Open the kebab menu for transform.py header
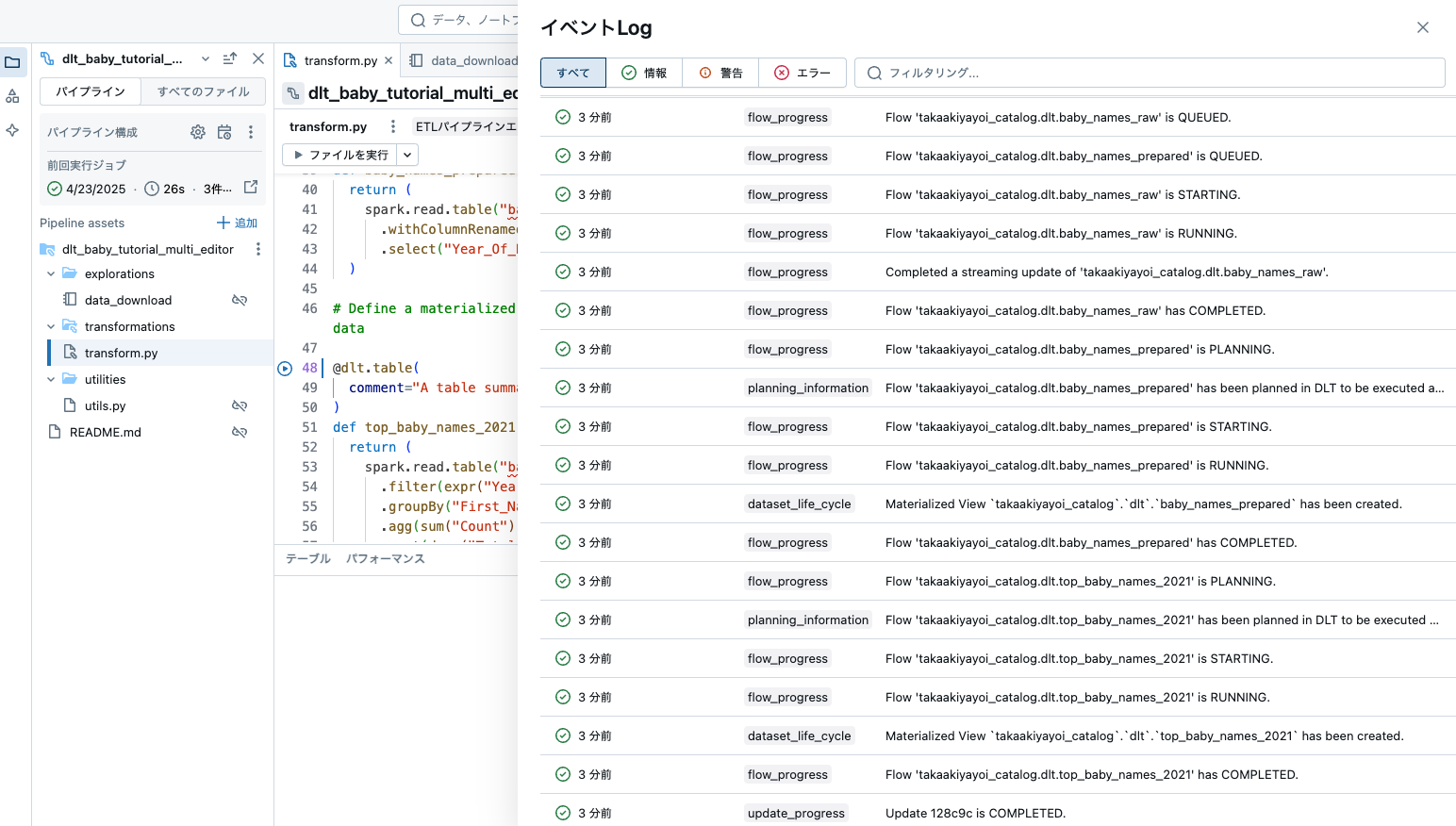The height and width of the screenshot is (826, 1456). (393, 126)
